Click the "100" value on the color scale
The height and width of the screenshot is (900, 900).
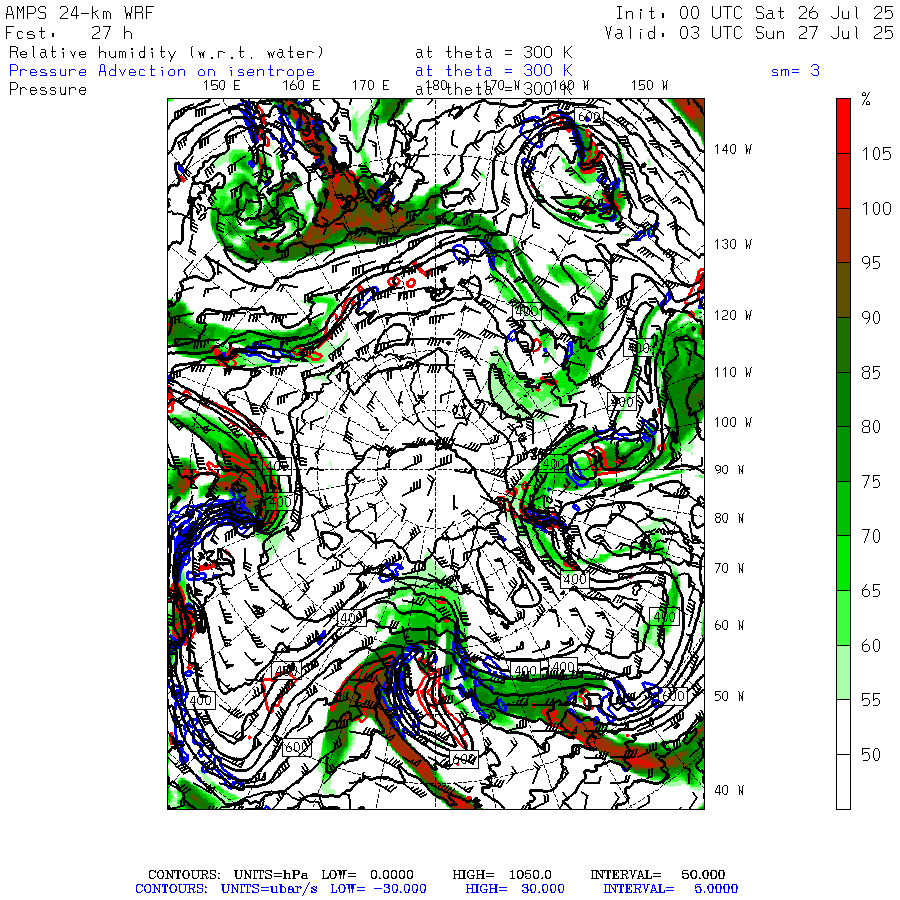pos(876,208)
